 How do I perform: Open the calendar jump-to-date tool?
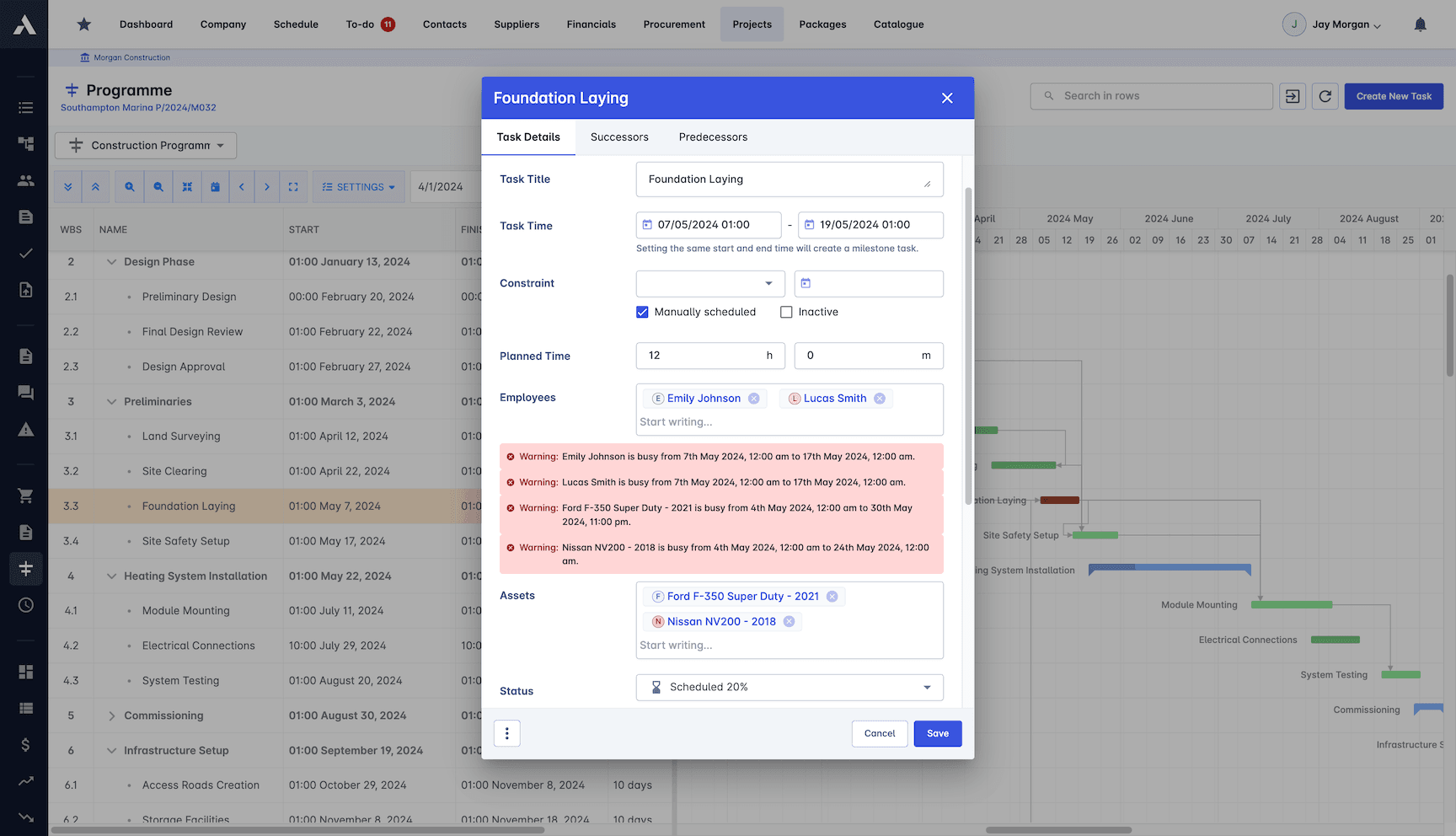coord(216,186)
